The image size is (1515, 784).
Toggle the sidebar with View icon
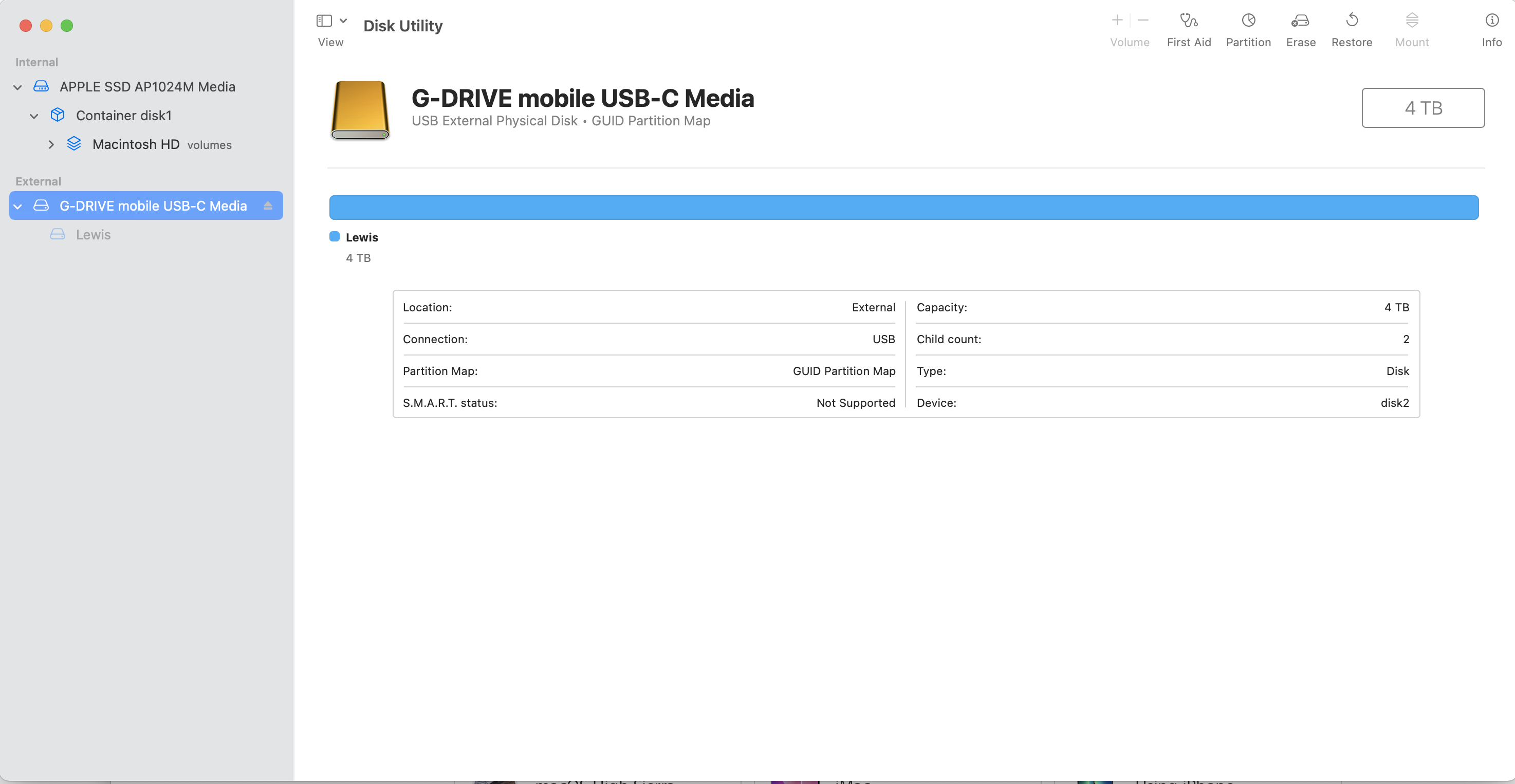coord(324,21)
